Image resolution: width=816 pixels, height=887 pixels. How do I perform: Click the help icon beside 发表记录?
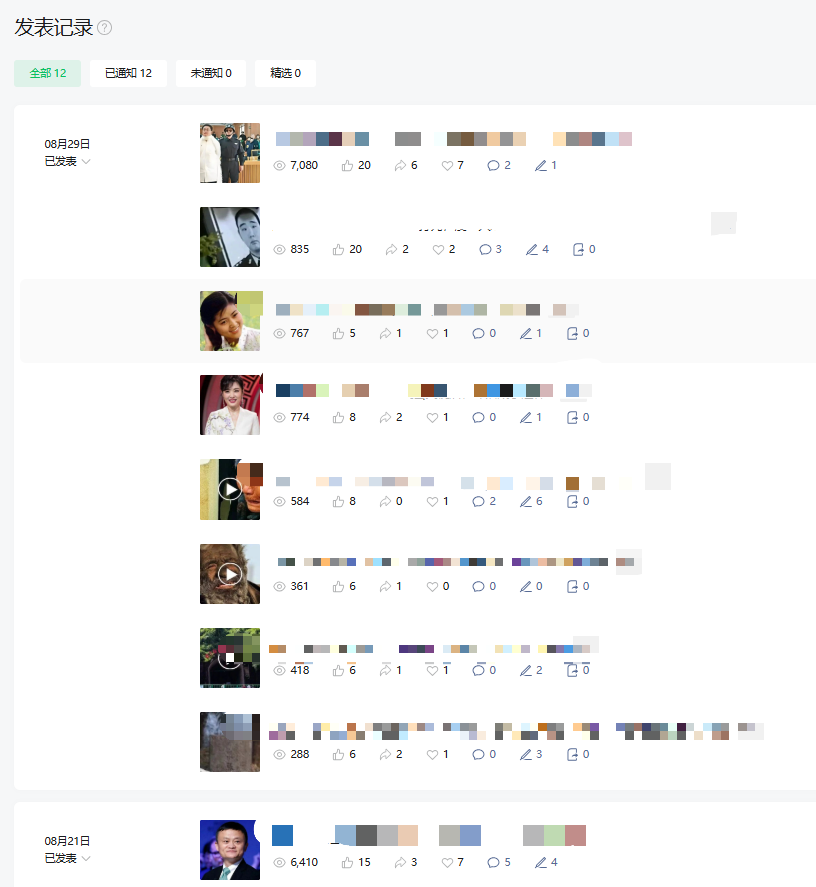pos(105,27)
